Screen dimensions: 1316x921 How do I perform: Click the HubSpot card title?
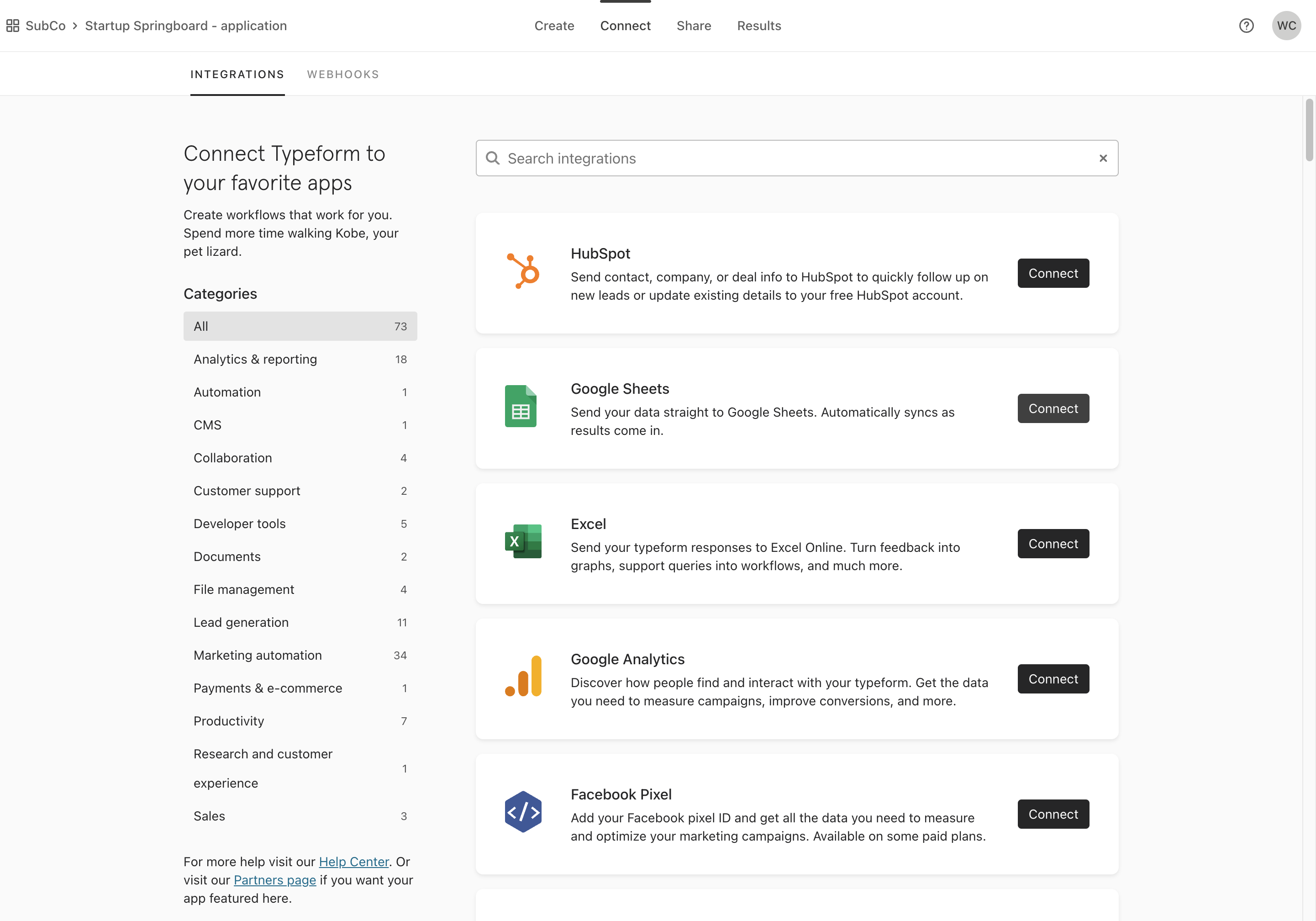point(600,254)
